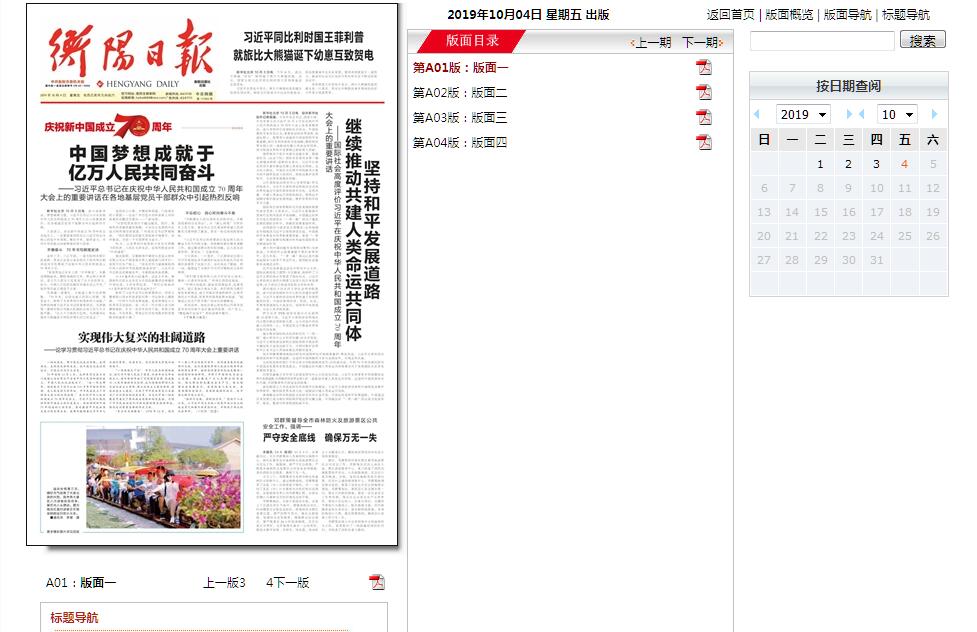Click the 按日期查阅 calendar header
This screenshot has width=977, height=632.
pyautogui.click(x=849, y=86)
